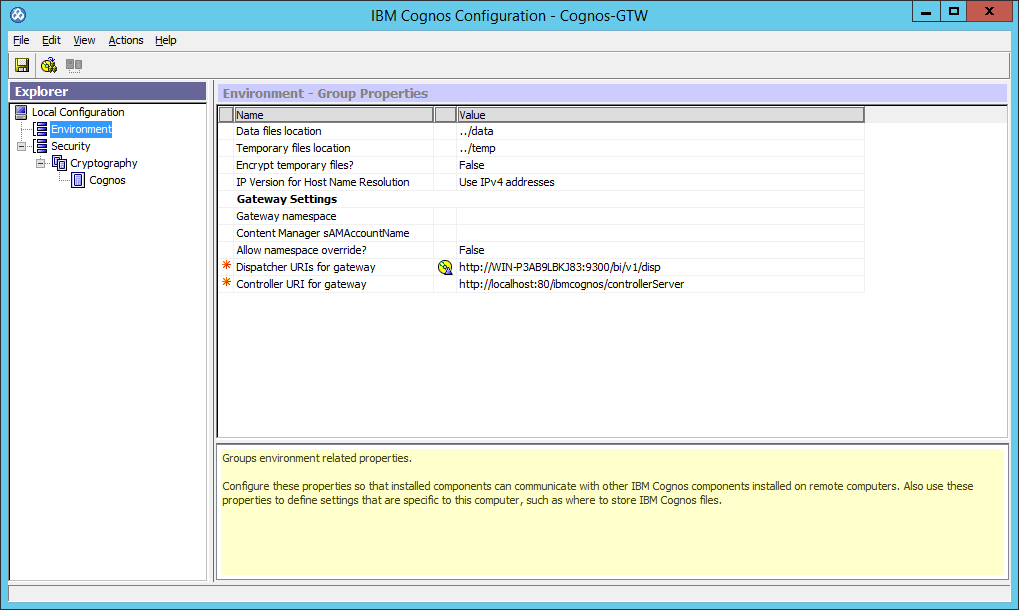Click the Gateway namespace property name
1019x610 pixels.
pos(286,216)
